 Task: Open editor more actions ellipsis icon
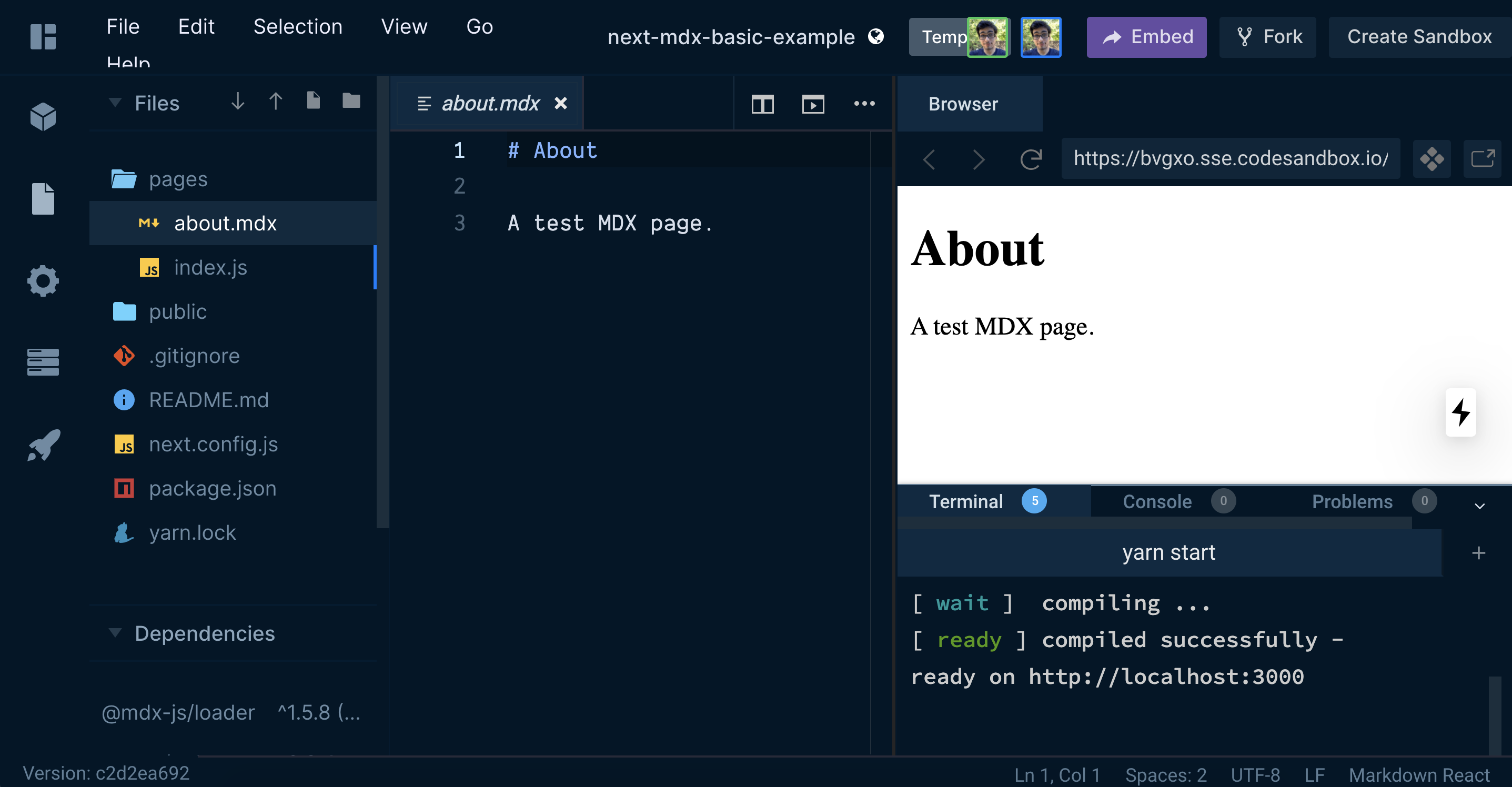tap(864, 103)
